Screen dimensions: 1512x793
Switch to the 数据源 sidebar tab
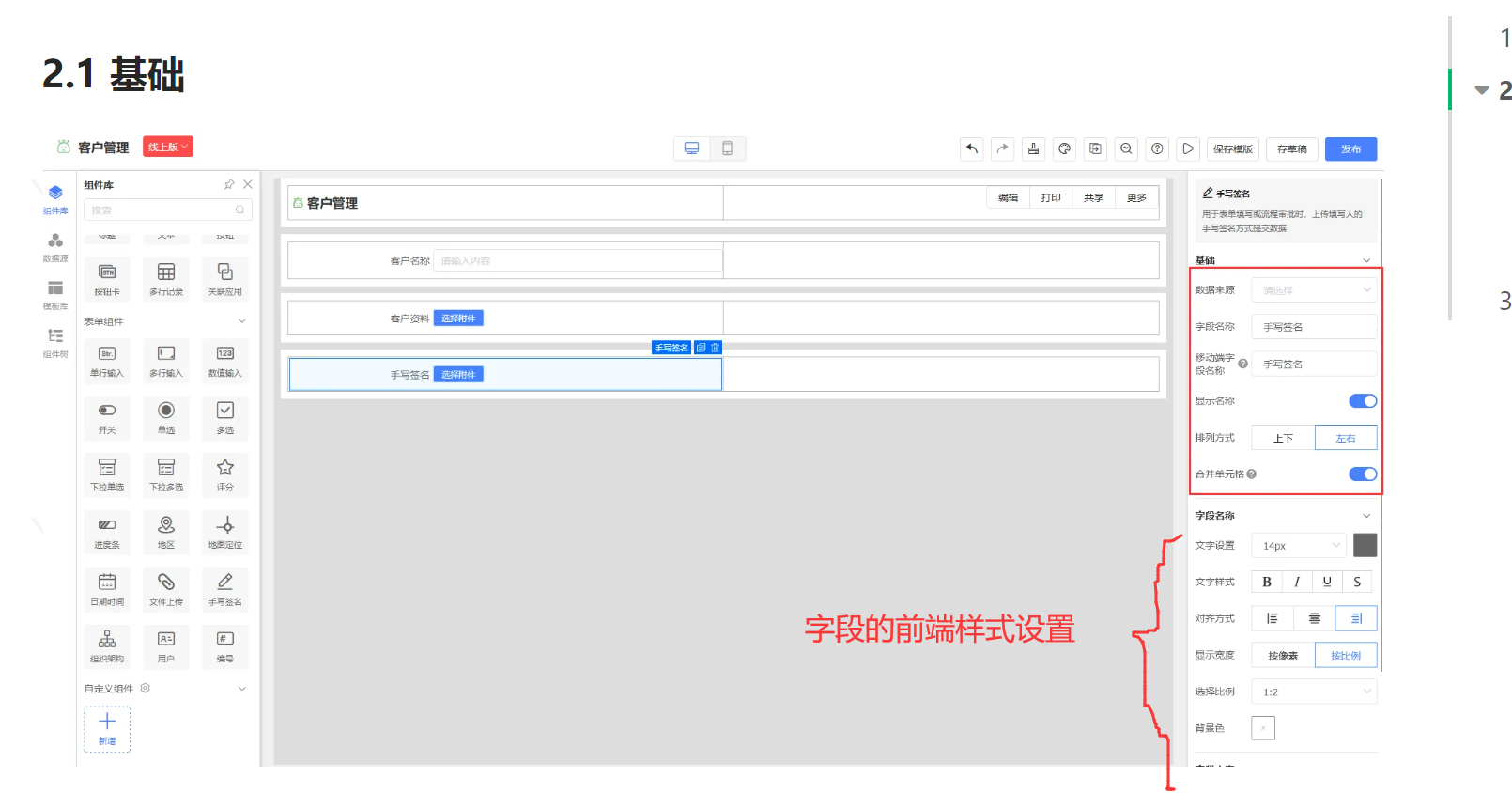pyautogui.click(x=55, y=247)
